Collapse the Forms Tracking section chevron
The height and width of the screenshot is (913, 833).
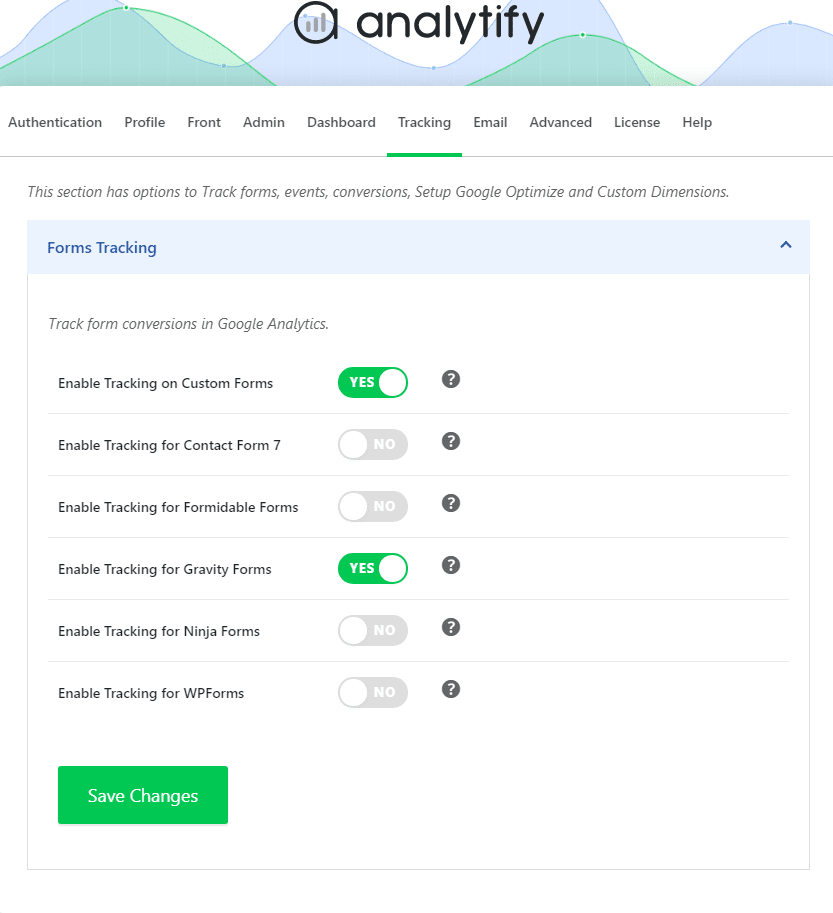tap(786, 245)
